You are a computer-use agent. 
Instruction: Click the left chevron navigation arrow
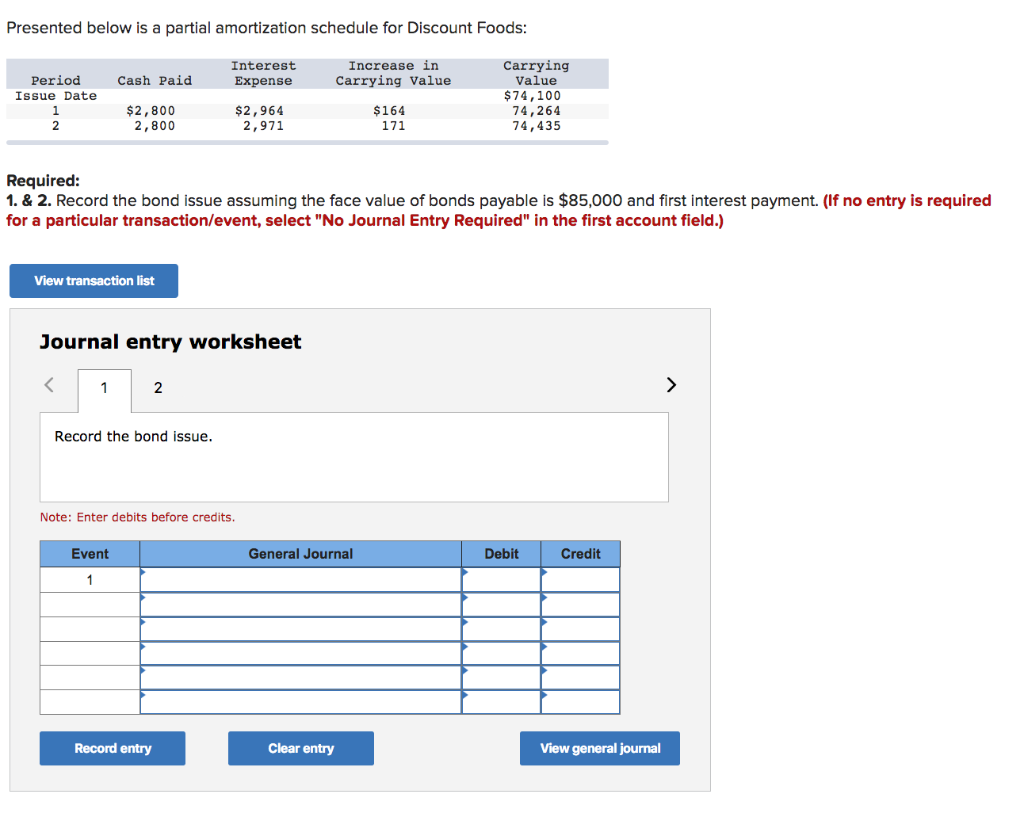(49, 385)
